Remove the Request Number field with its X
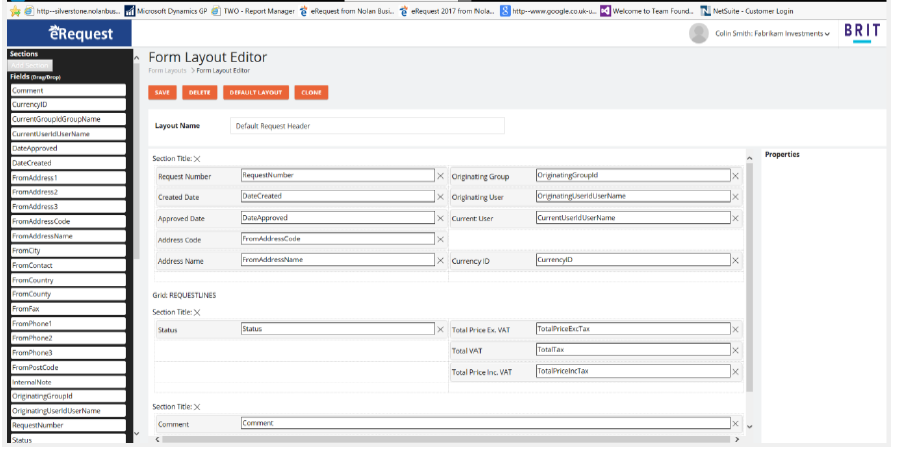900x453 pixels. [x=440, y=176]
